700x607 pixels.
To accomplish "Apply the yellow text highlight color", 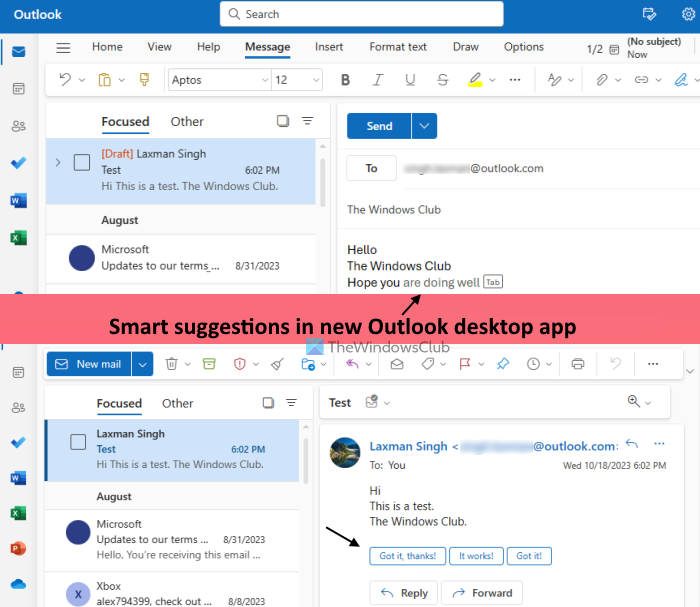I will [475, 80].
